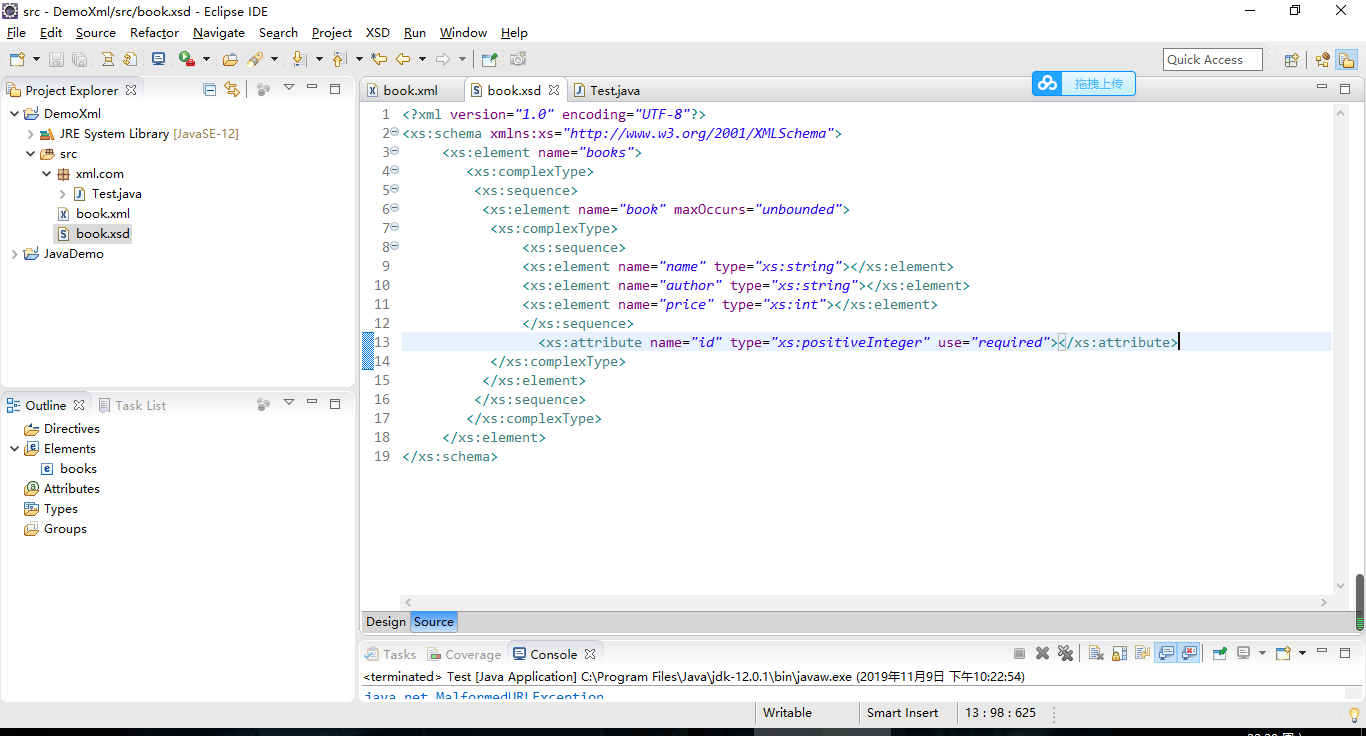The image size is (1366, 736).
Task: Click the Open Perspective icon
Action: [x=1291, y=60]
